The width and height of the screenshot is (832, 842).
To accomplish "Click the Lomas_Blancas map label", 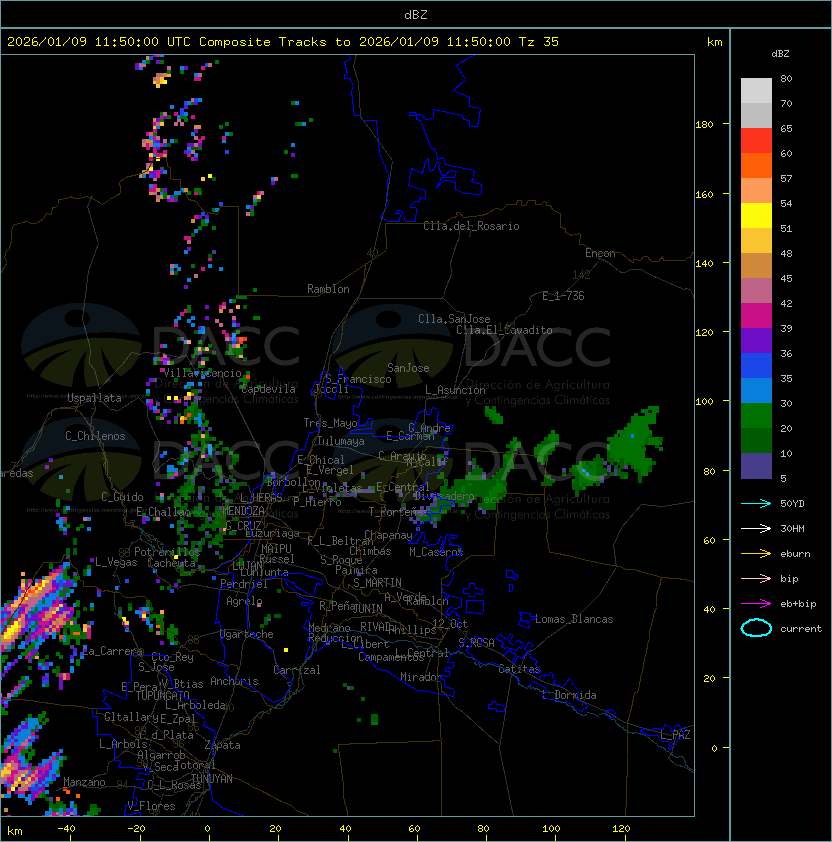I will pyautogui.click(x=574, y=619).
